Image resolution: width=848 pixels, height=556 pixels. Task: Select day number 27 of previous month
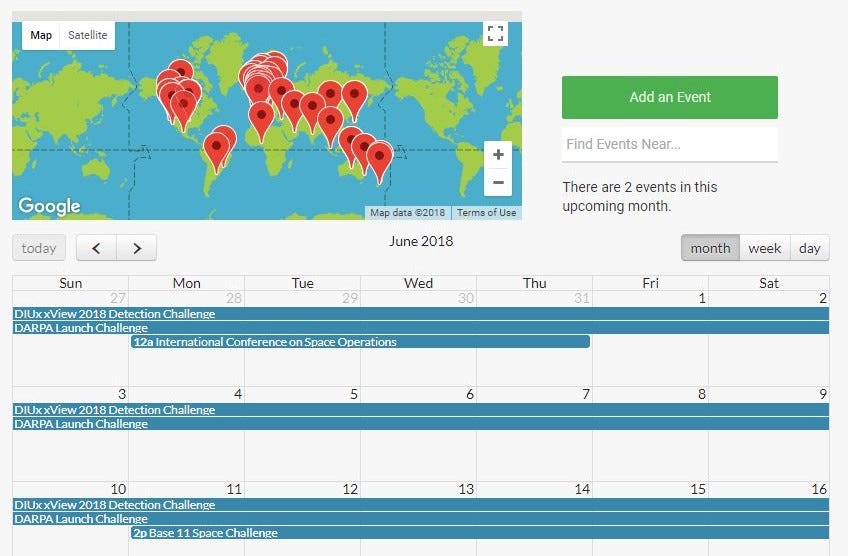[118, 298]
